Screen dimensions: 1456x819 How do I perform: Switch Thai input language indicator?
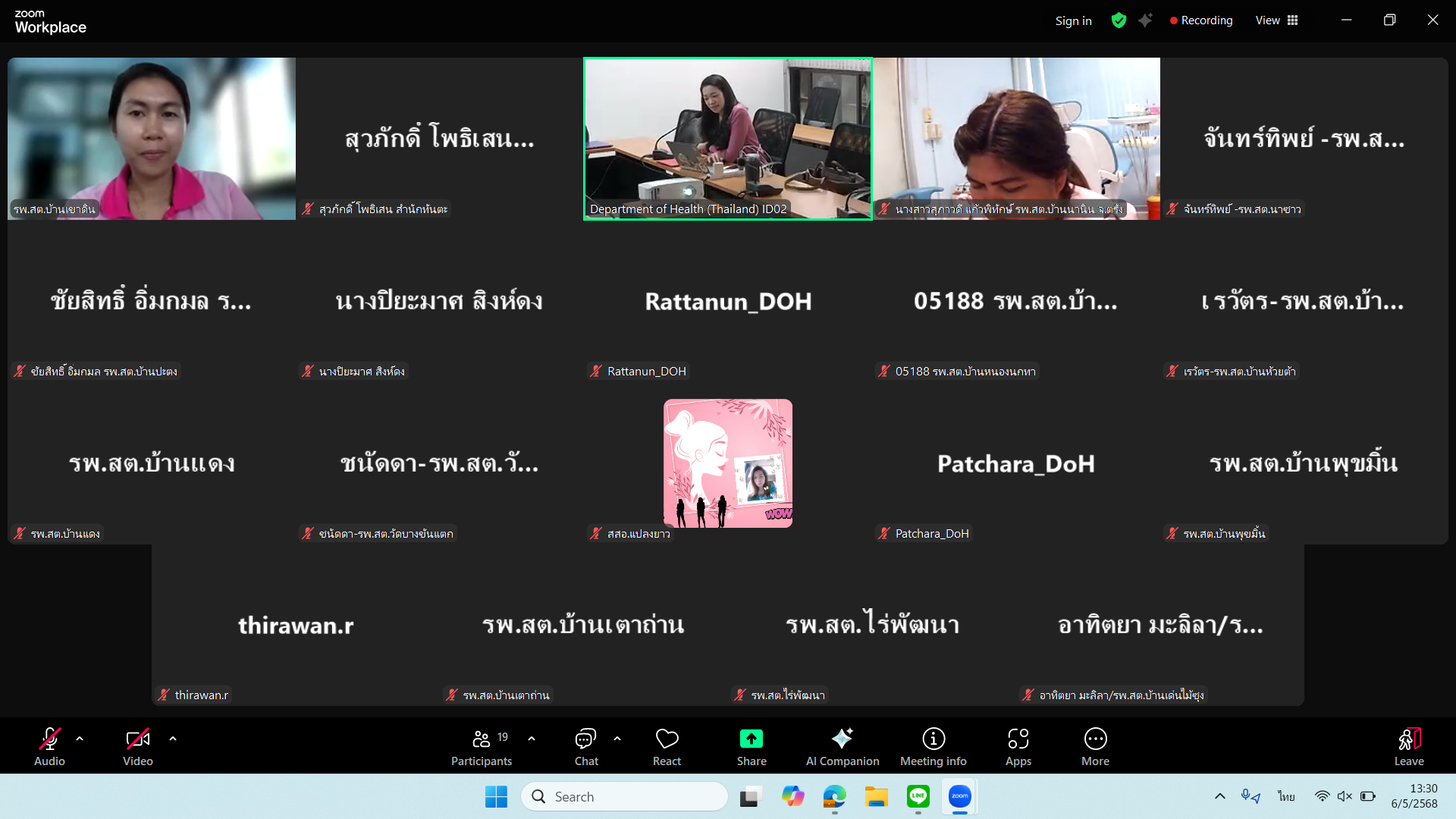[x=1286, y=796]
